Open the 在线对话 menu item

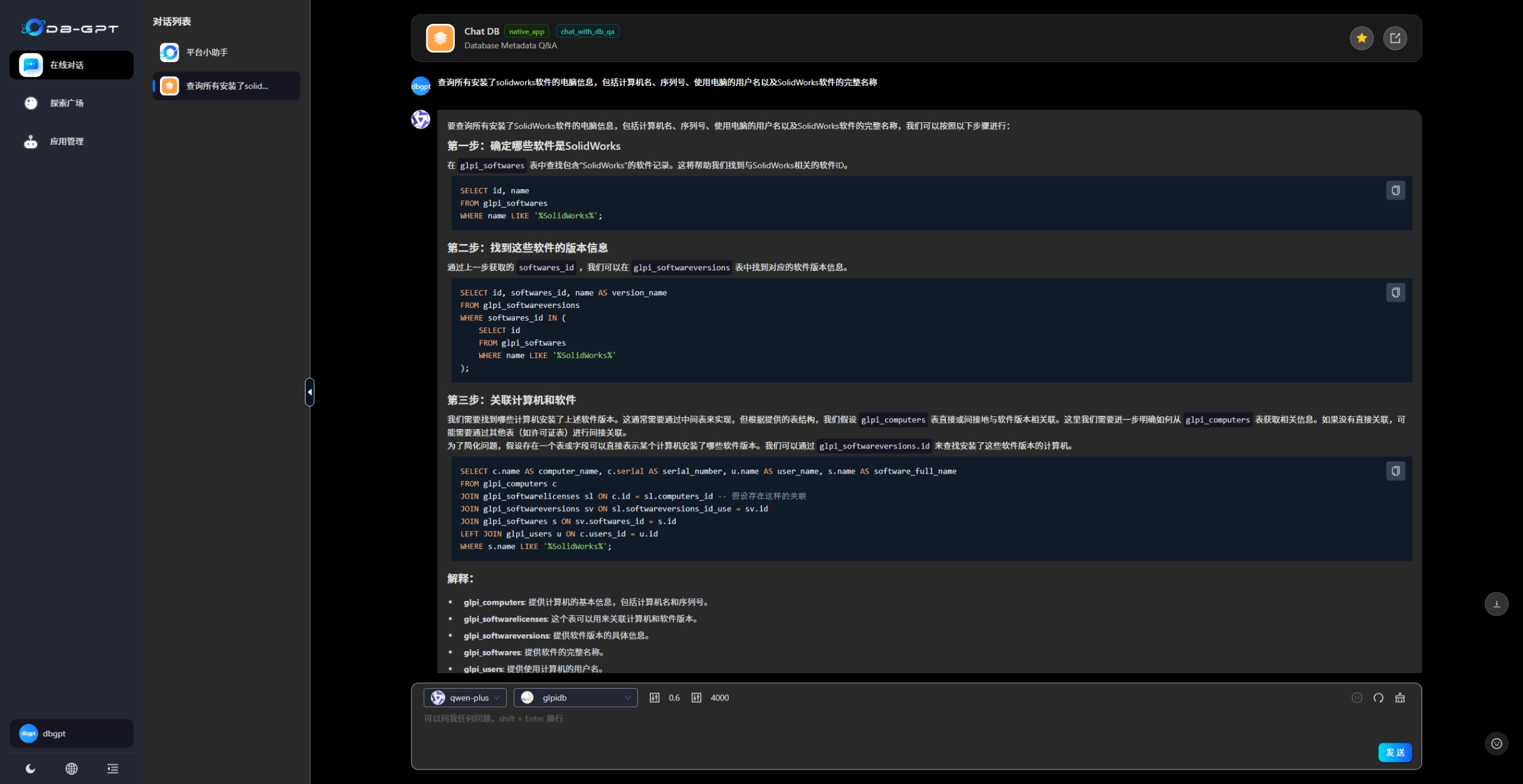(72, 65)
